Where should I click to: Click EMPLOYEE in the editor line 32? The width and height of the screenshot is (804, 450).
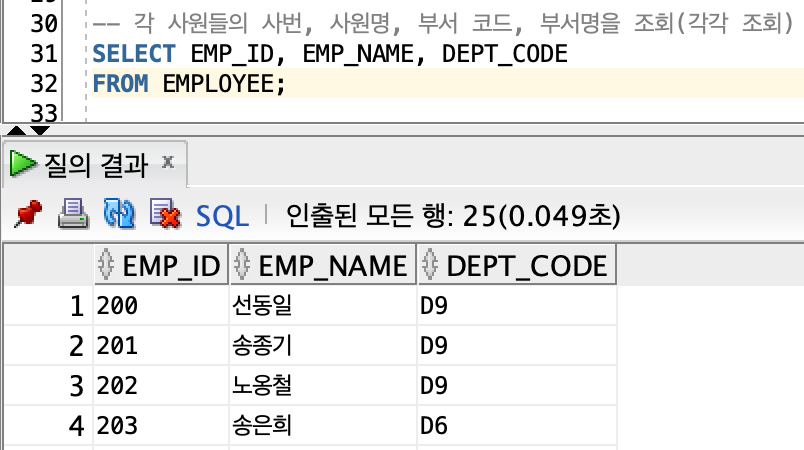coord(219,84)
